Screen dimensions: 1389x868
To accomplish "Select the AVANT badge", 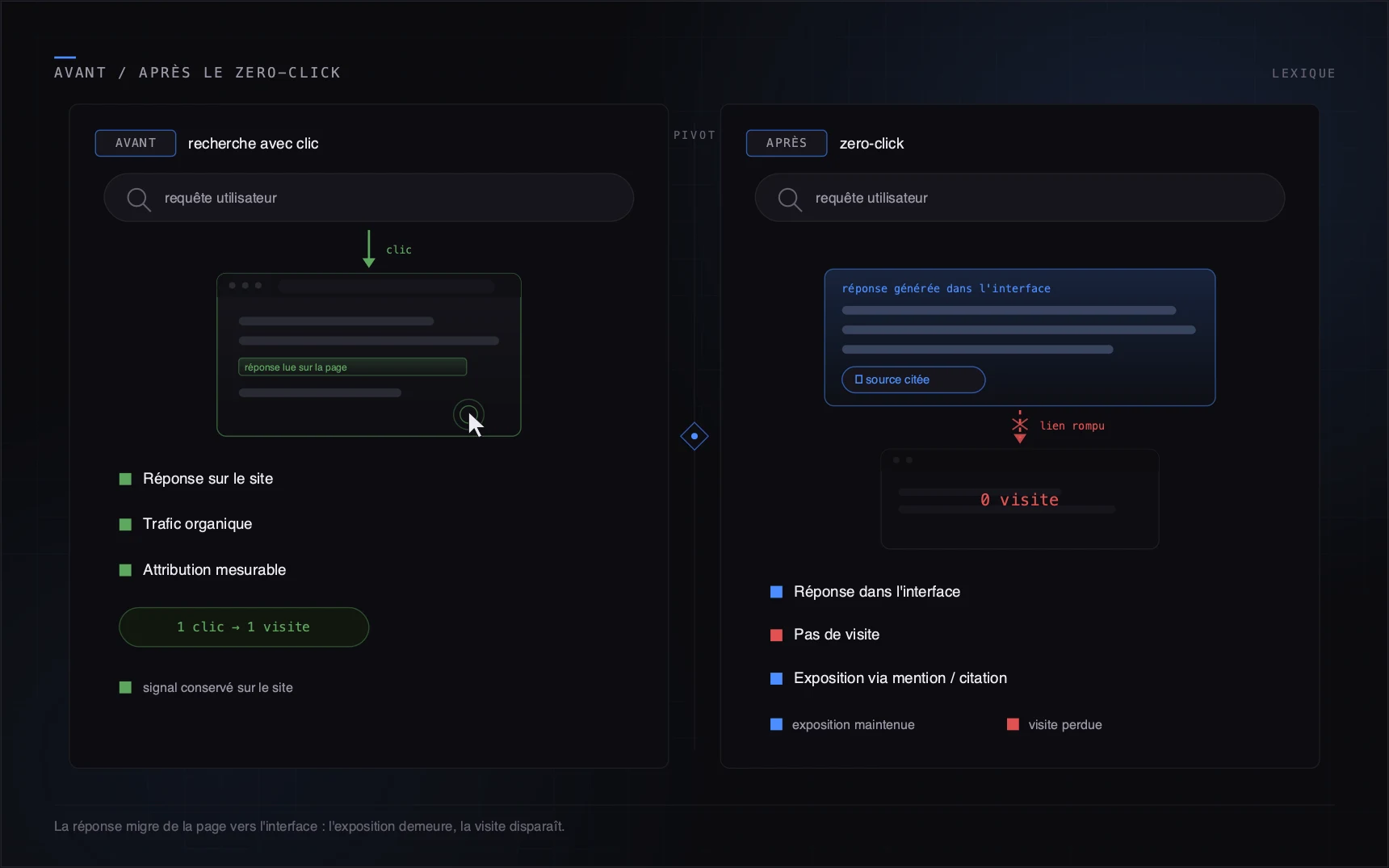I will point(136,143).
